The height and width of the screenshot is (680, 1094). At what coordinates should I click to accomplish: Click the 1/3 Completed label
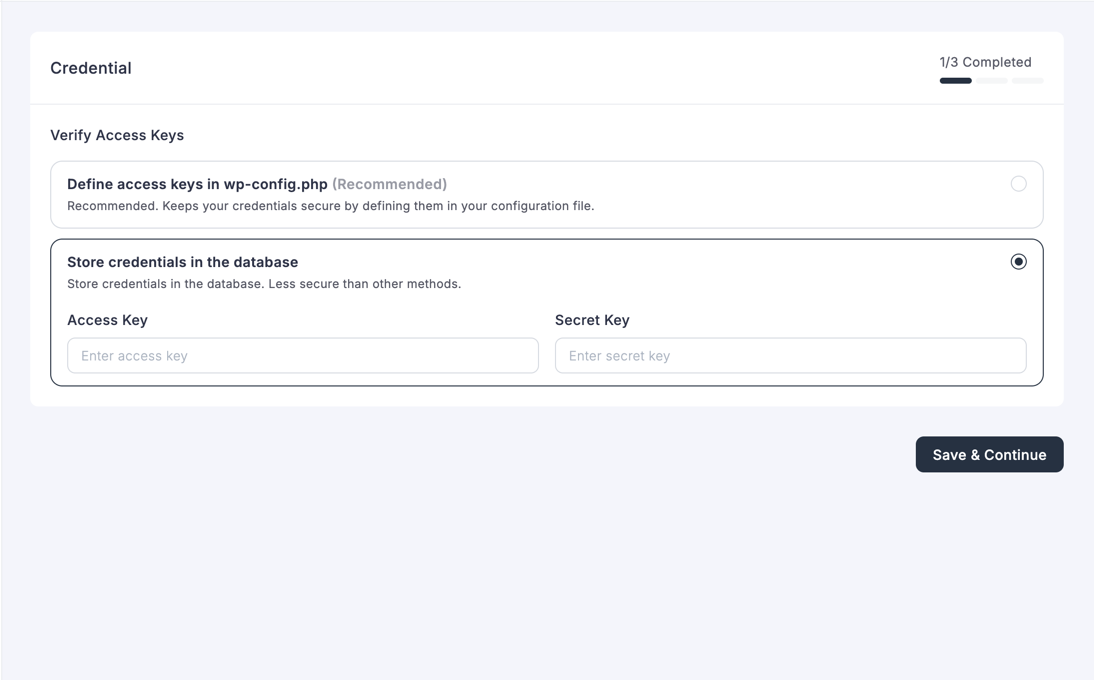click(x=985, y=61)
